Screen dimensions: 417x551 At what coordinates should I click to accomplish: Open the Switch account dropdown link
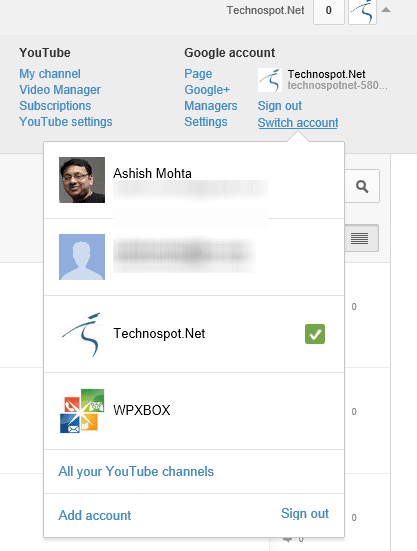[298, 123]
